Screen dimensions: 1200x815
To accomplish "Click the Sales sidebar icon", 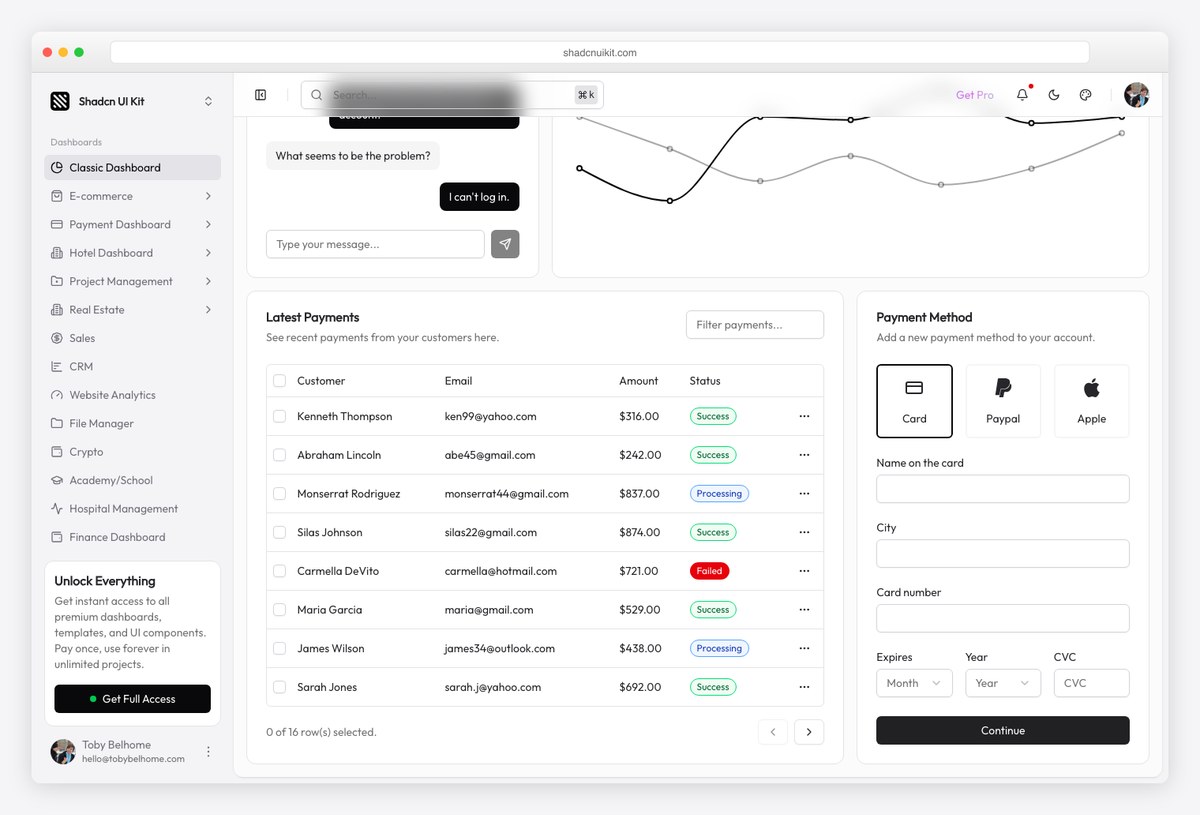I will pyautogui.click(x=57, y=338).
